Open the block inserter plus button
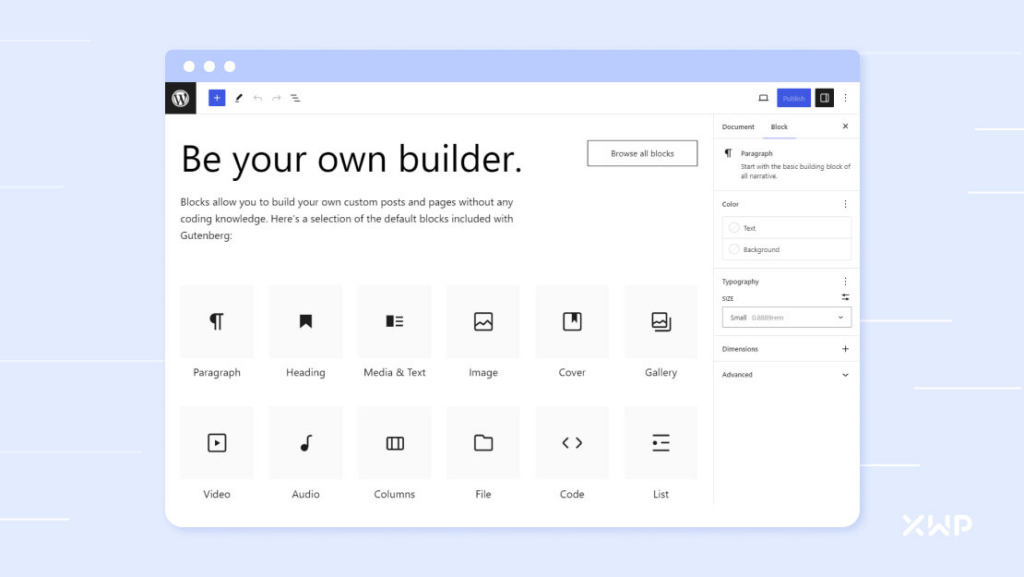This screenshot has width=1024, height=577. pyautogui.click(x=217, y=98)
